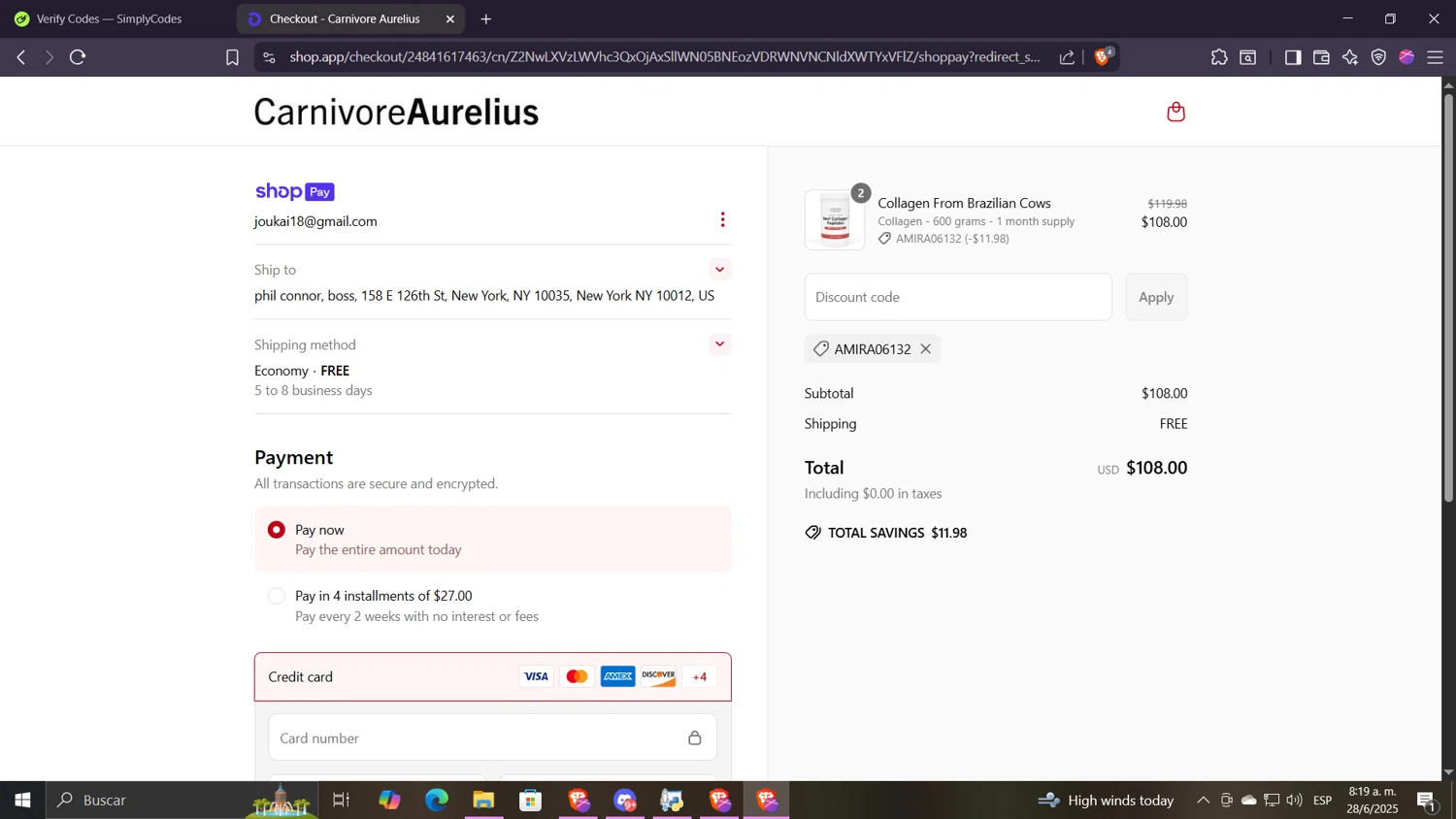Go forward to the next page

click(49, 57)
